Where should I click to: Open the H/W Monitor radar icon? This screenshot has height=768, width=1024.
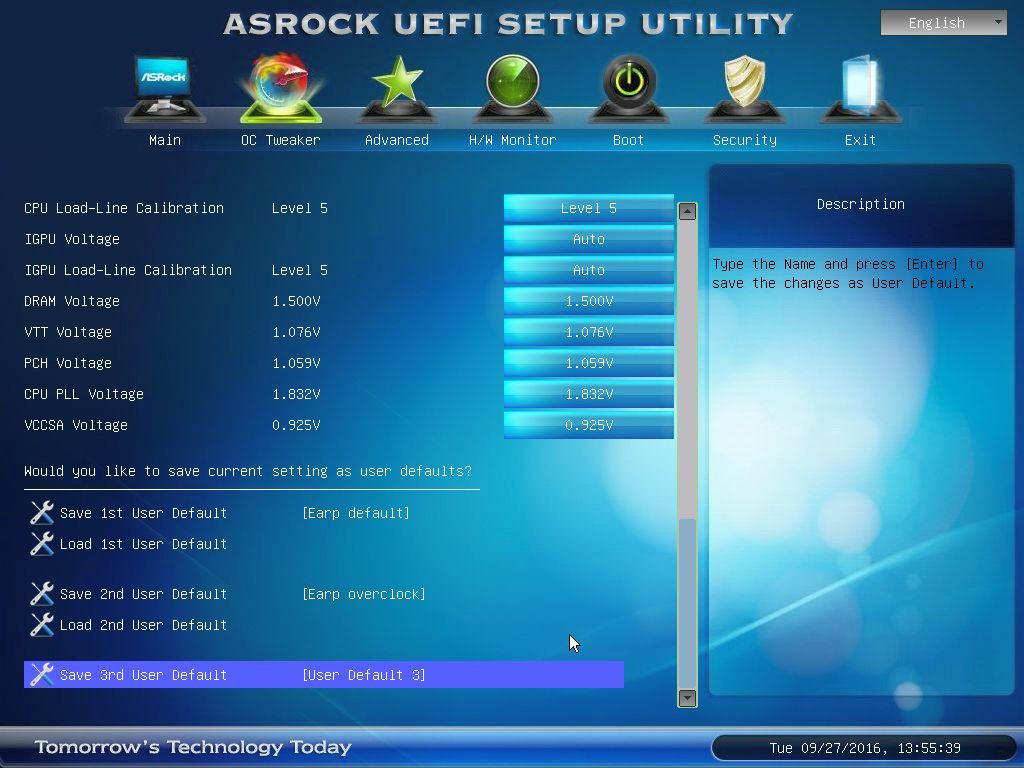tap(513, 89)
